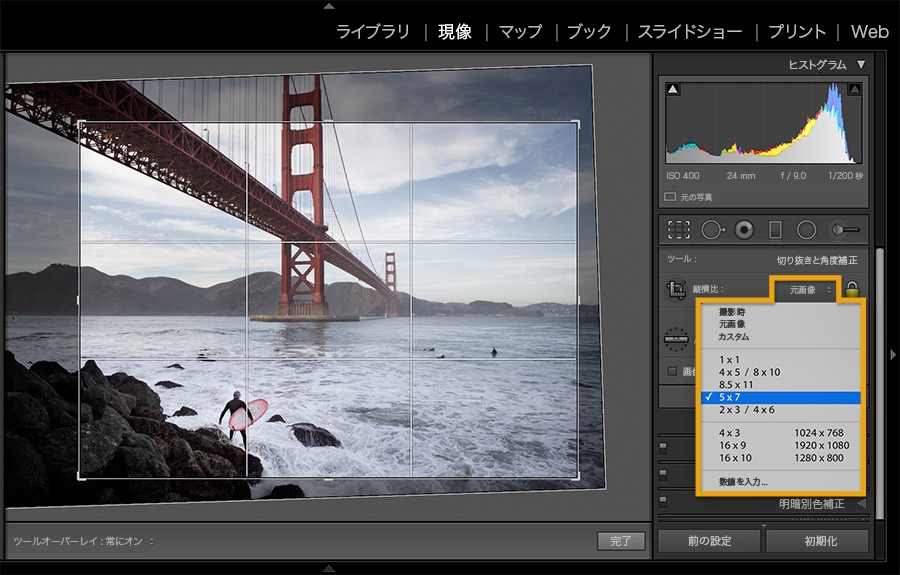Select the Radial Filter tool
Screen dimensions: 900x575
806,230
